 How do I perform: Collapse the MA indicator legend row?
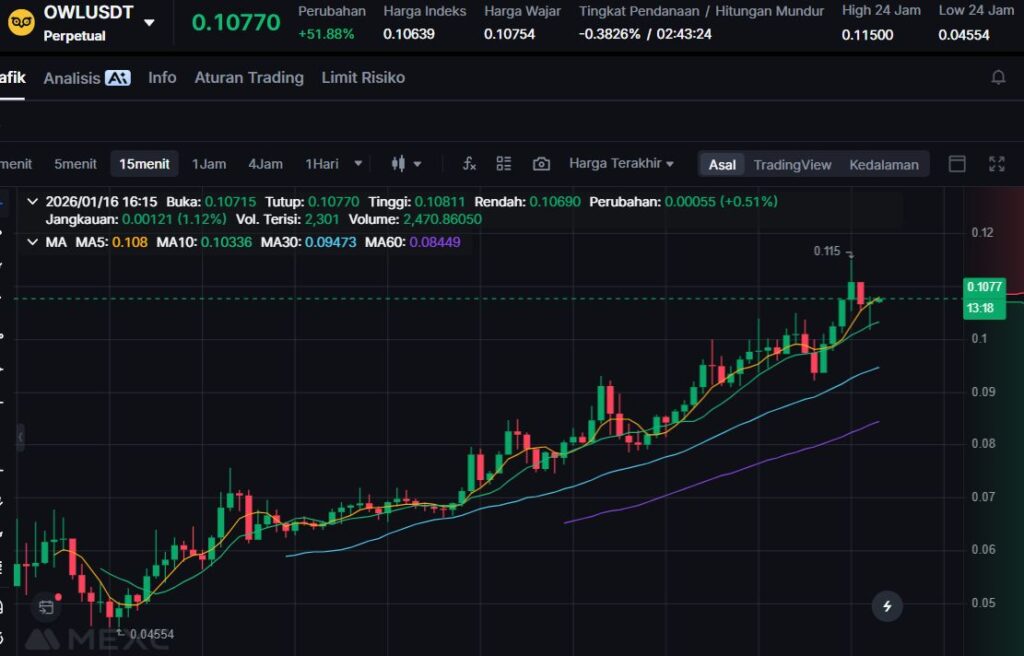pos(33,242)
